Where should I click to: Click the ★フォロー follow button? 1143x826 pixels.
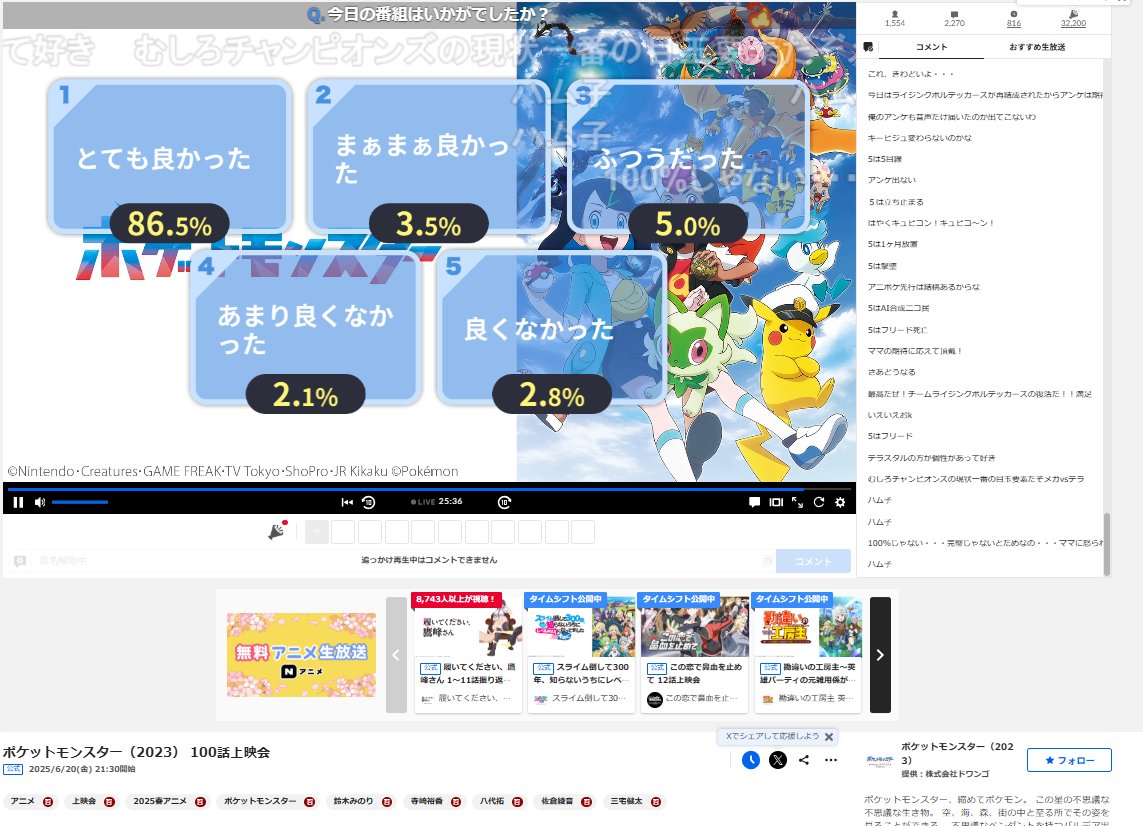(x=1069, y=760)
